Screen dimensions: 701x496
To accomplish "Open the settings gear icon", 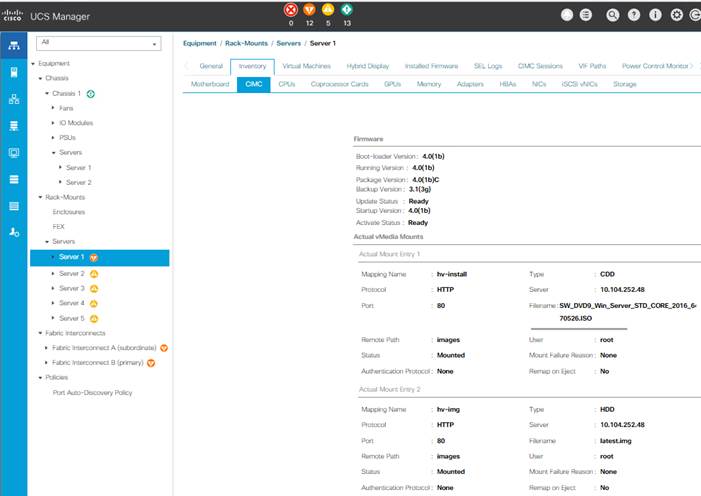I will tap(676, 15).
